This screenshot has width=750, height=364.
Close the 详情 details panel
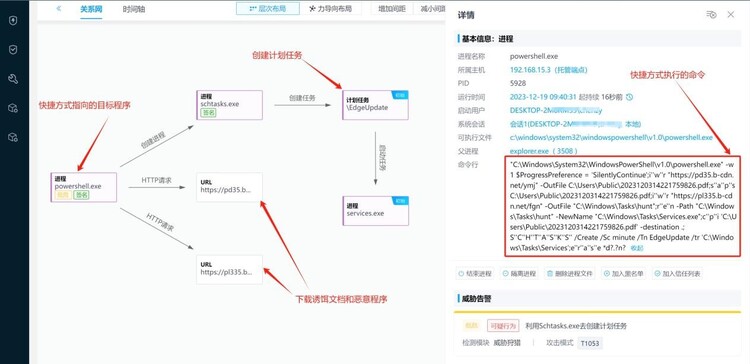[x=731, y=15]
